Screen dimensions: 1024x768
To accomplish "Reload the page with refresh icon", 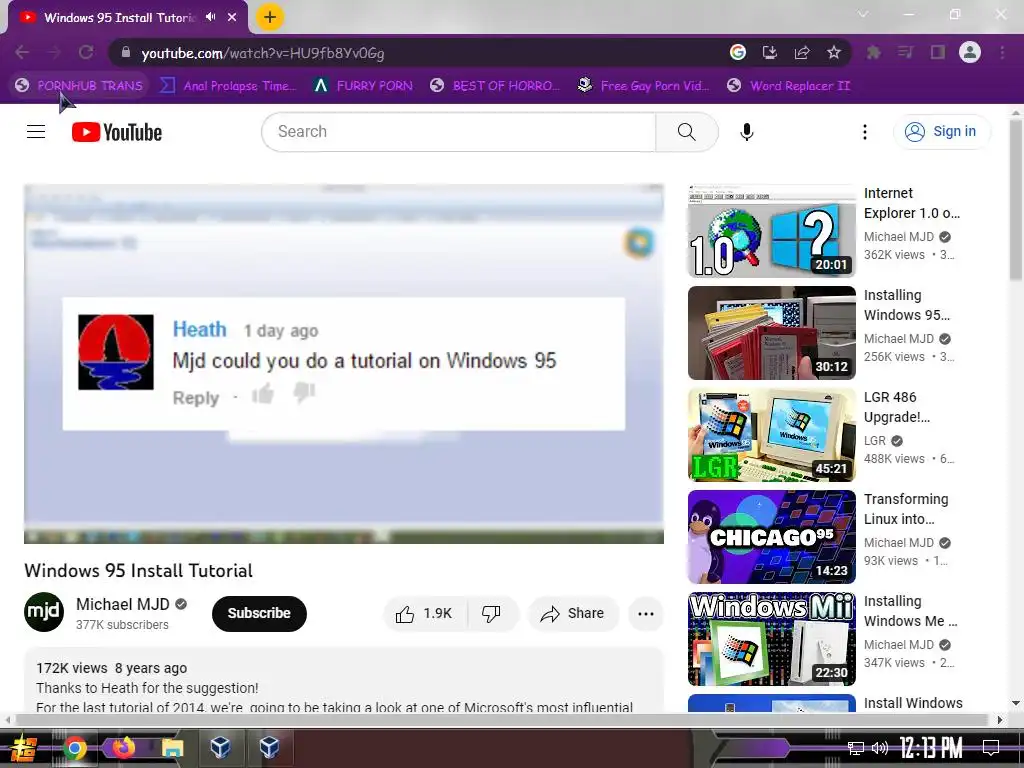I will 86,52.
